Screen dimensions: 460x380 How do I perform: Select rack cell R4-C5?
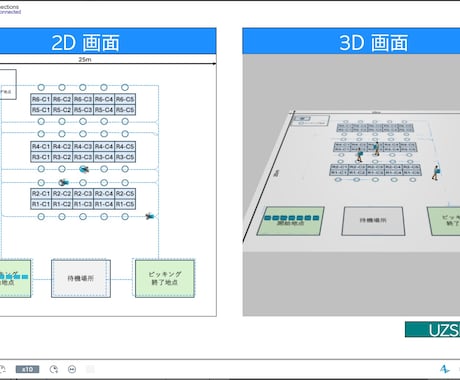pos(125,146)
